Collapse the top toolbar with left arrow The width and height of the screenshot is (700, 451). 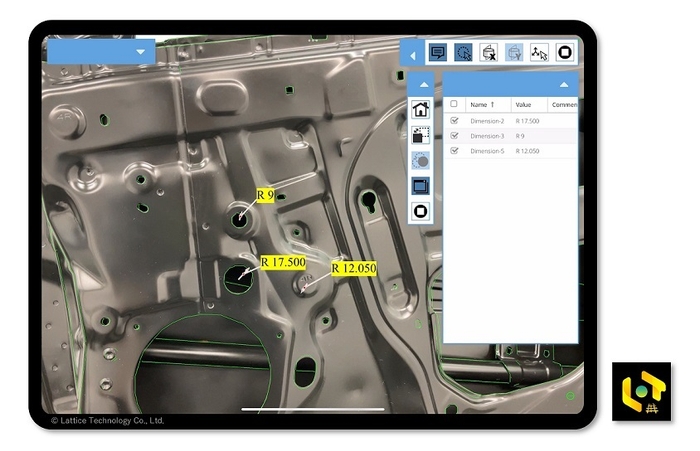413,54
